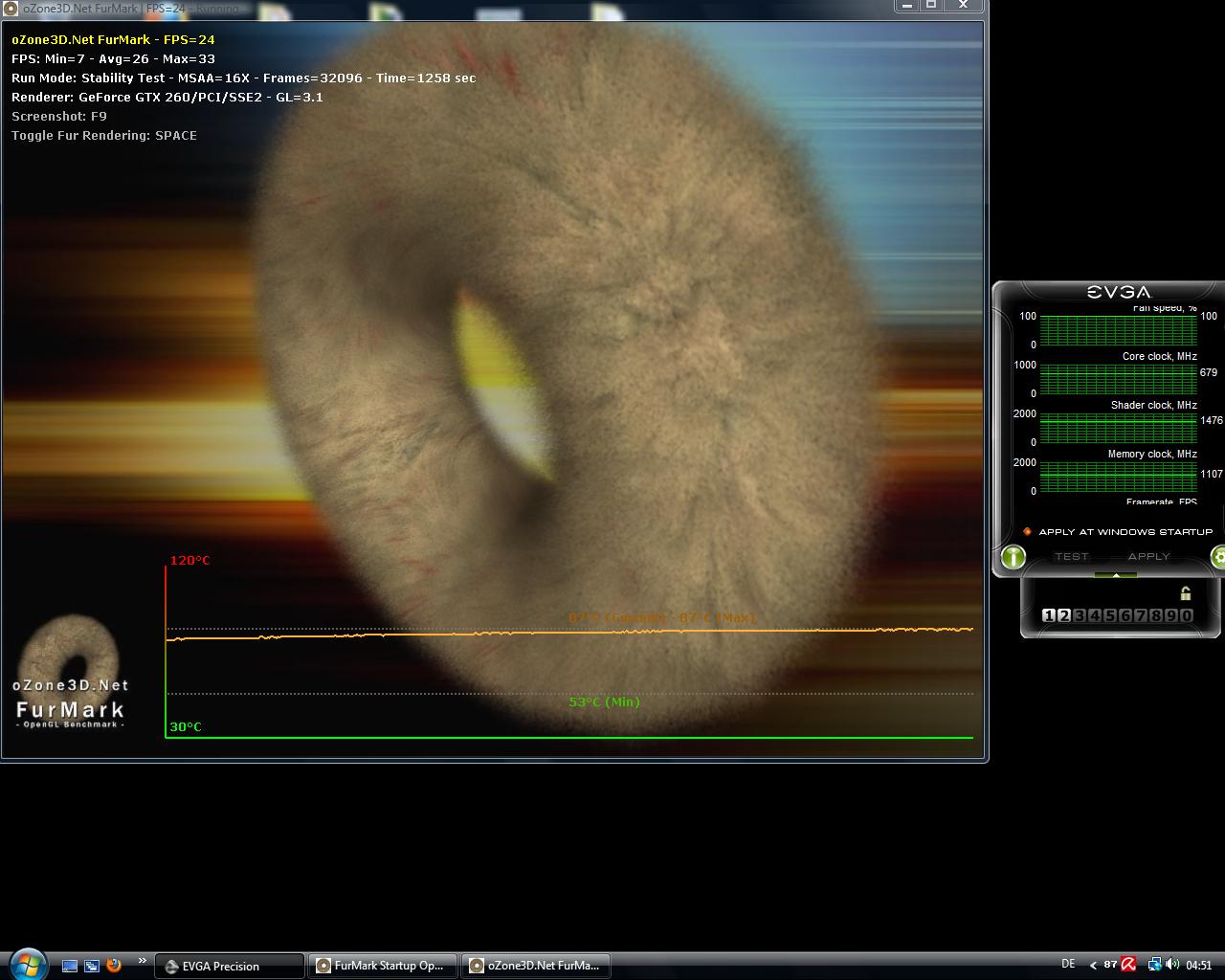Open EVGA Precision settings gear icon
Viewport: 1225px width, 980px height.
point(1218,556)
